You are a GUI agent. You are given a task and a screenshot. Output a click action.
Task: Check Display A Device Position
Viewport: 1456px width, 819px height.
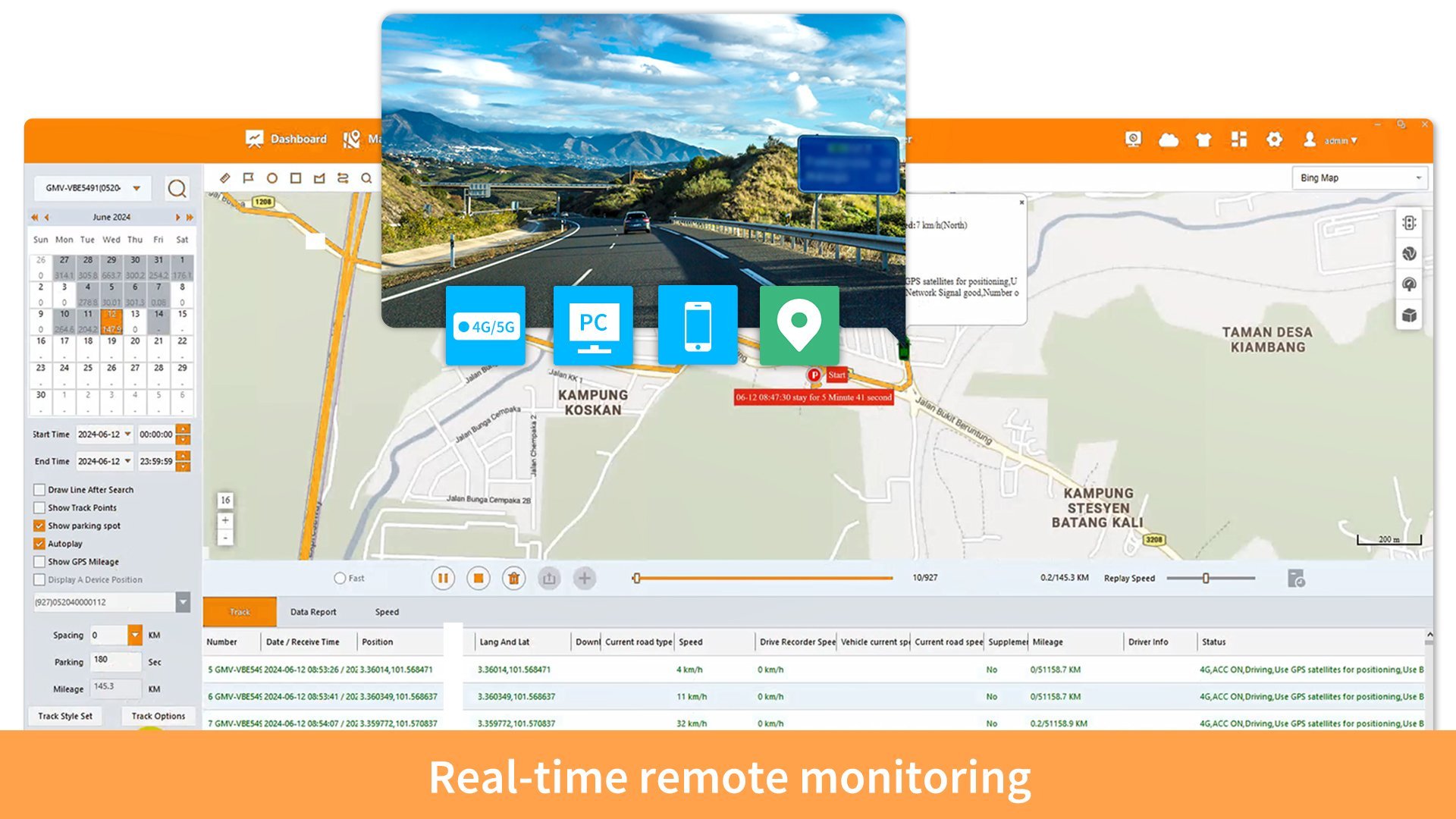[x=39, y=580]
